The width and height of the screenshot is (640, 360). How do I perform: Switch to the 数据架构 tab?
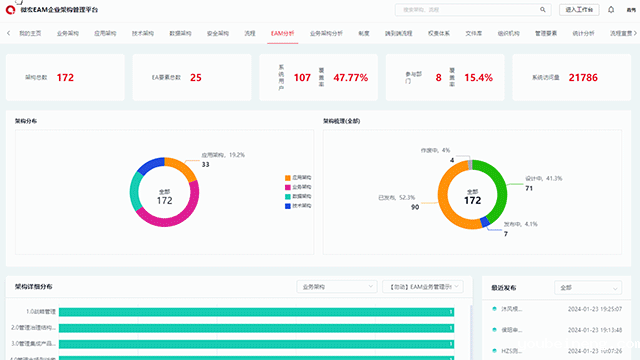coord(180,33)
